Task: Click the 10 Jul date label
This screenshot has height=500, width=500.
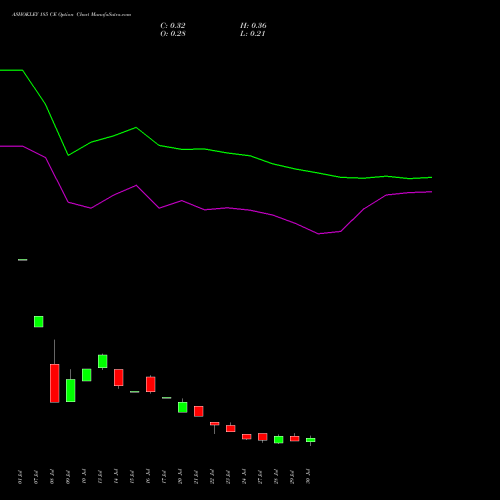Action: 84,477
